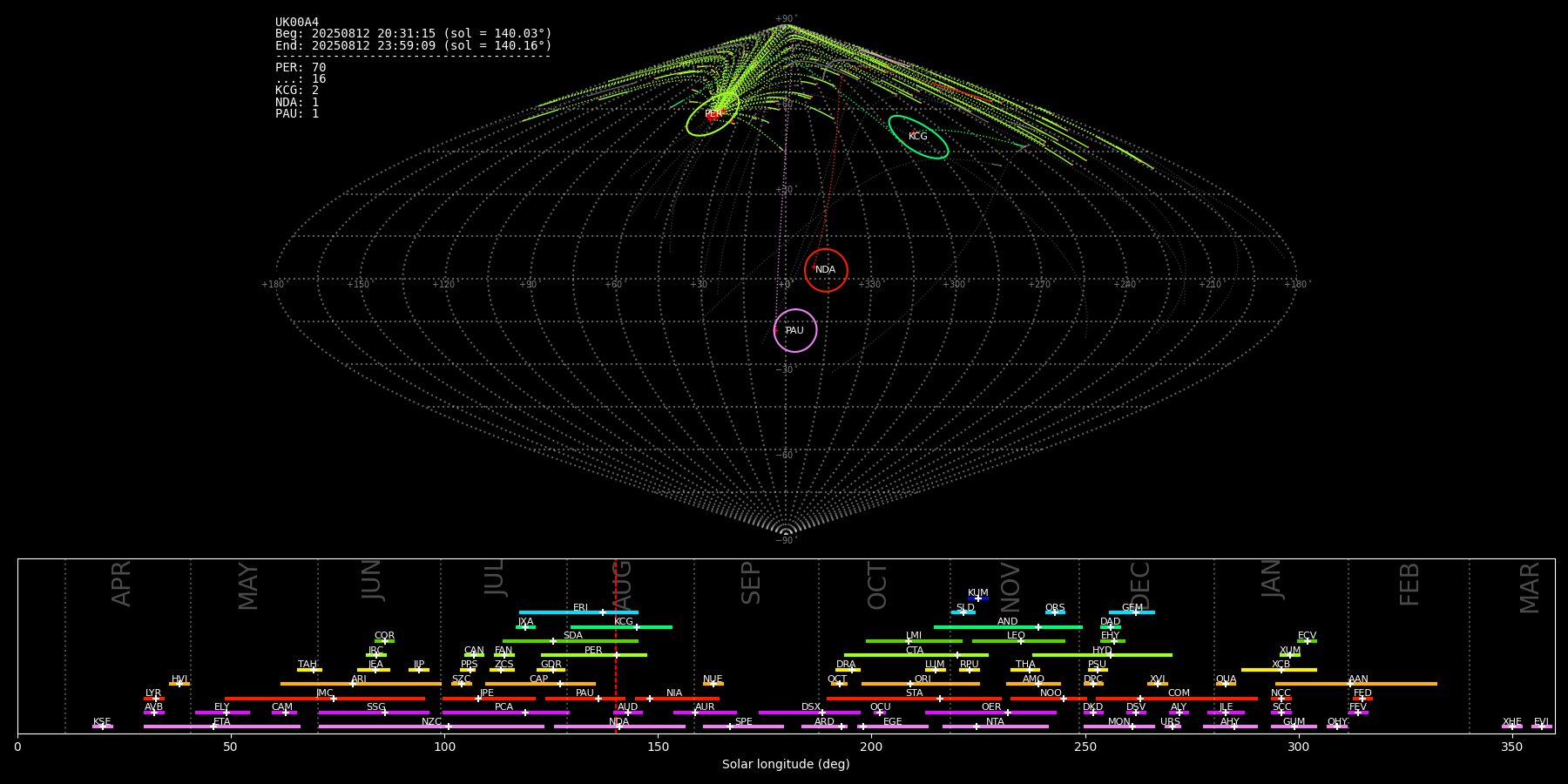1568x784 pixels.
Task: Click the pink NDA bar in timeline
Action: pos(619,727)
